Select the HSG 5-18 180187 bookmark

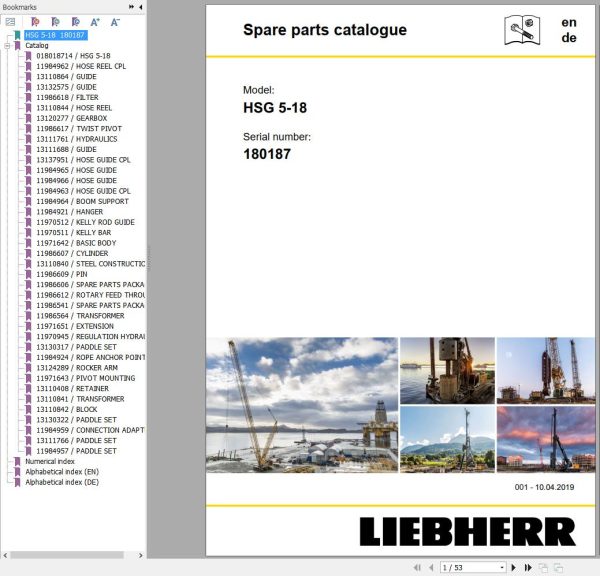pos(55,35)
